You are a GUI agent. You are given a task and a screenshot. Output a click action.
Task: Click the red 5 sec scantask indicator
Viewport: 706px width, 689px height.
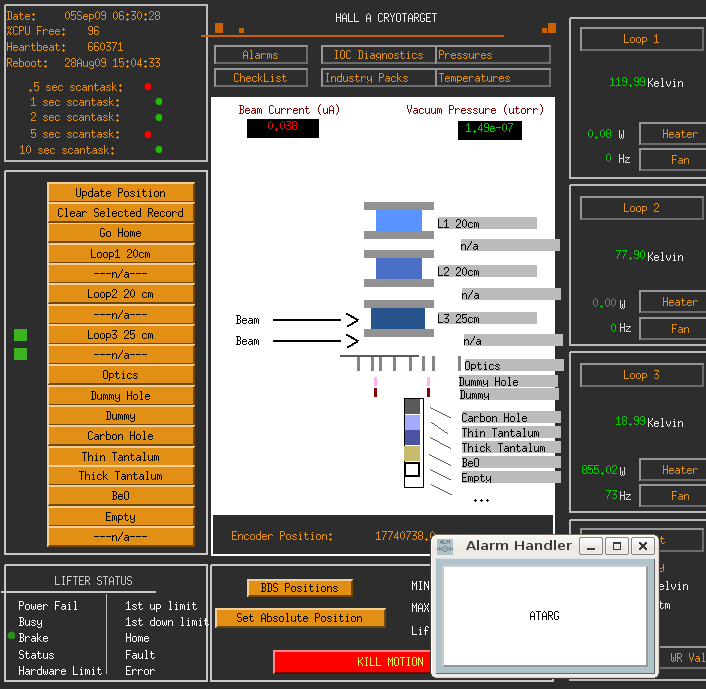[148, 134]
